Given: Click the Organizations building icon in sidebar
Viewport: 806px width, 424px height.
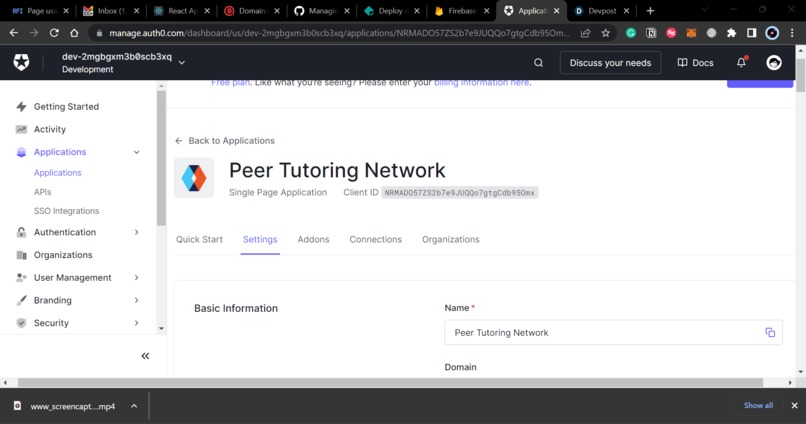Looking at the screenshot, I should tap(21, 255).
